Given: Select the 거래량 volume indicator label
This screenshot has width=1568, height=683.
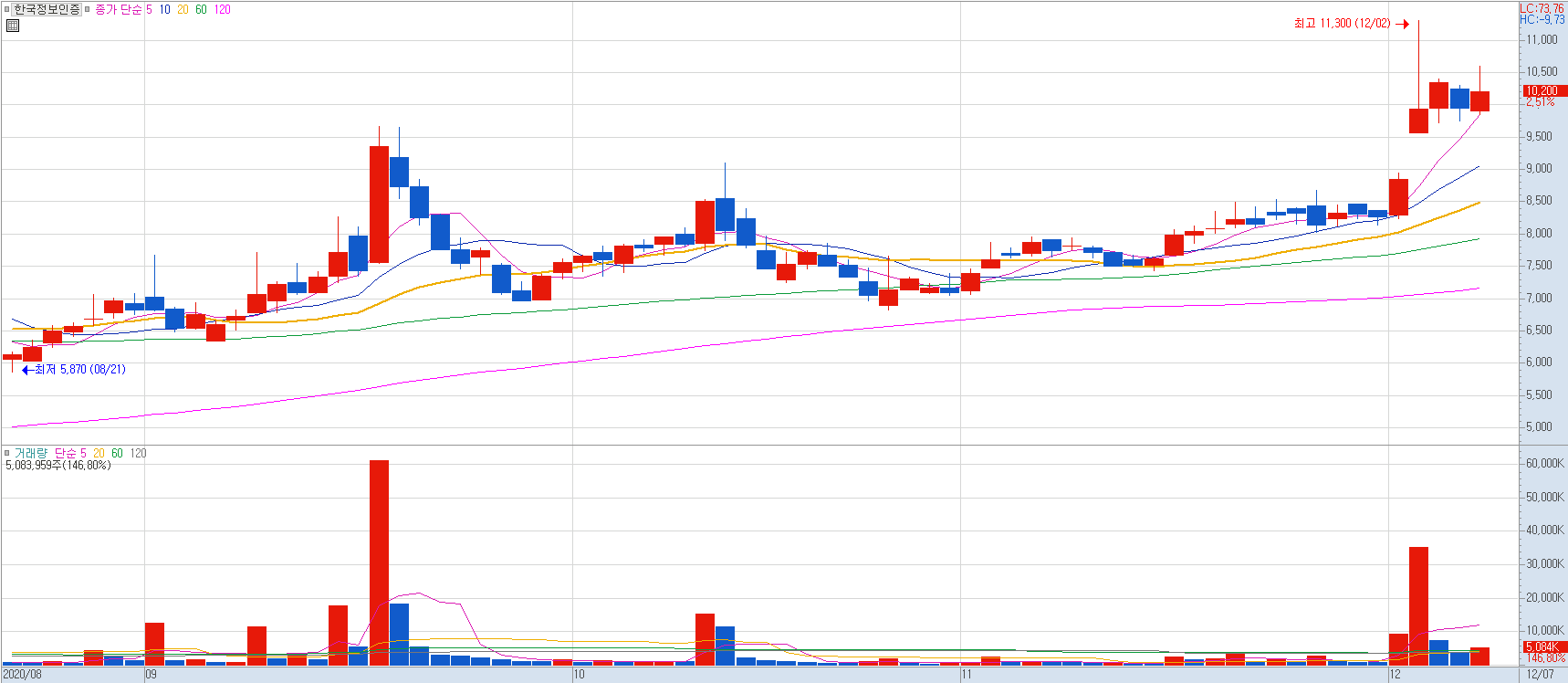Looking at the screenshot, I should coord(30,453).
